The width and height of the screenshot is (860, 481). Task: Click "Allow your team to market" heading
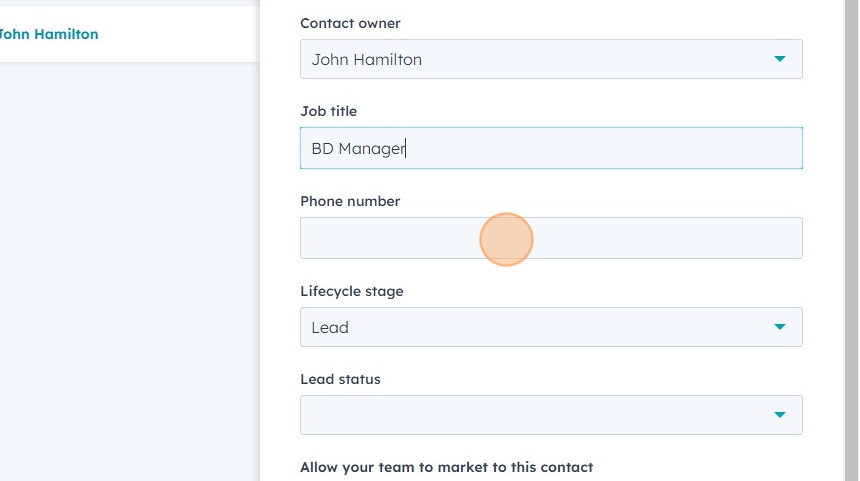pos(446,467)
